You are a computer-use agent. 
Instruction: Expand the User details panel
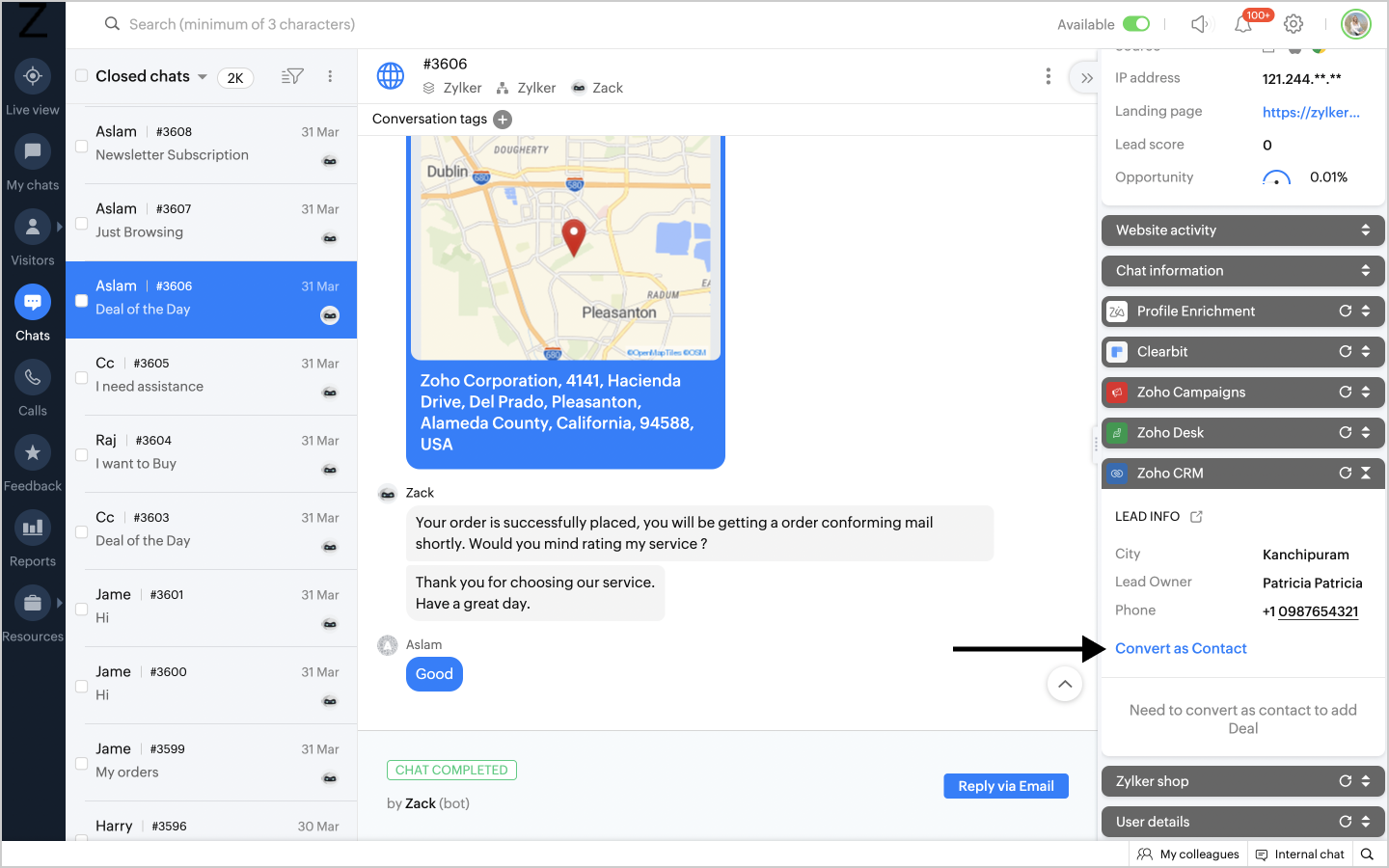(x=1365, y=822)
